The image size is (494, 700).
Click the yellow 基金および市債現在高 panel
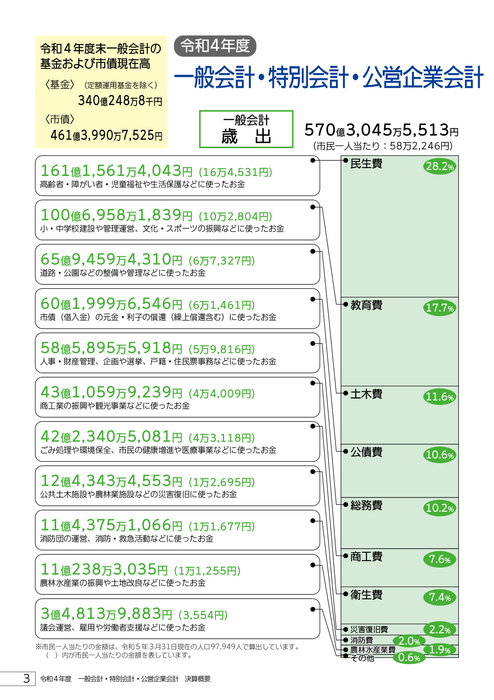click(101, 92)
